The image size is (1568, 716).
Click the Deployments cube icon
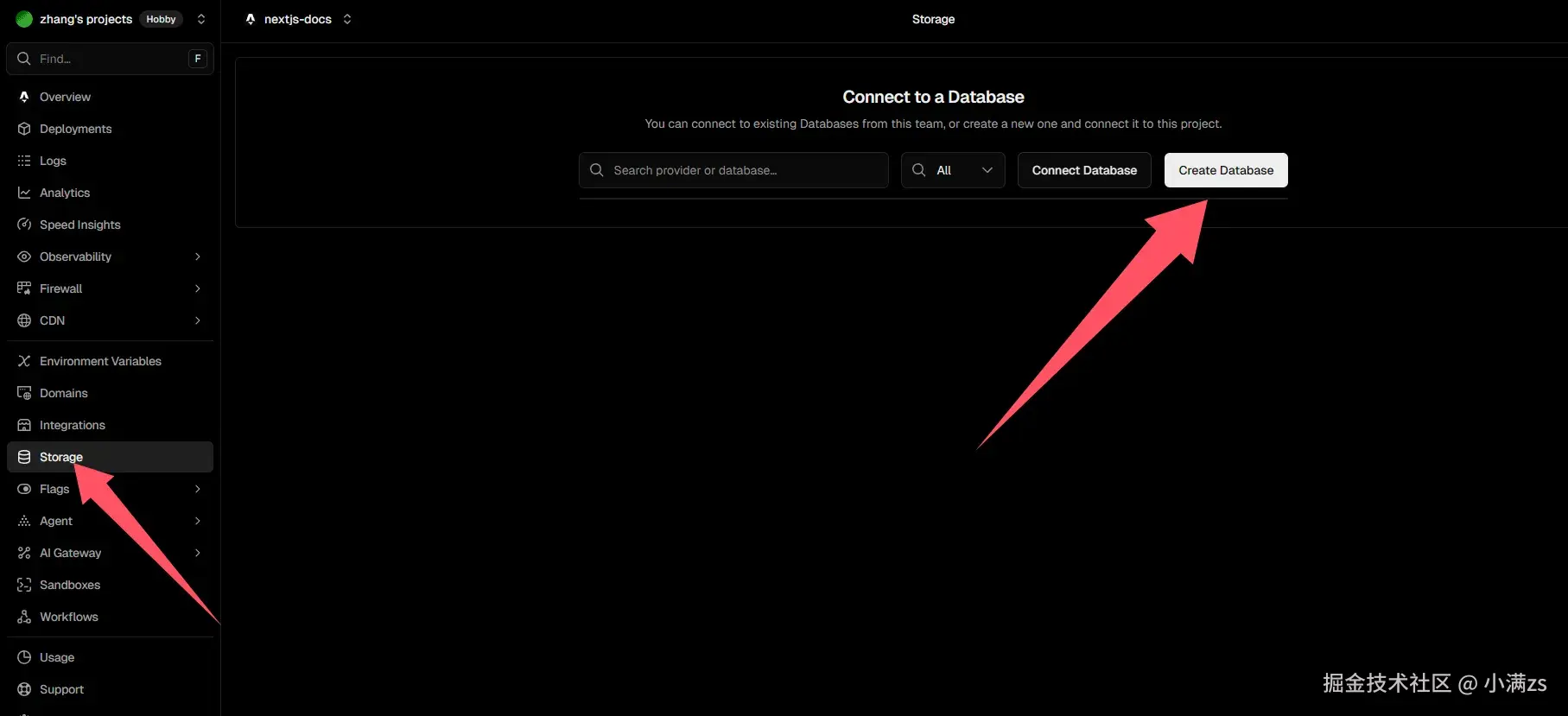24,129
